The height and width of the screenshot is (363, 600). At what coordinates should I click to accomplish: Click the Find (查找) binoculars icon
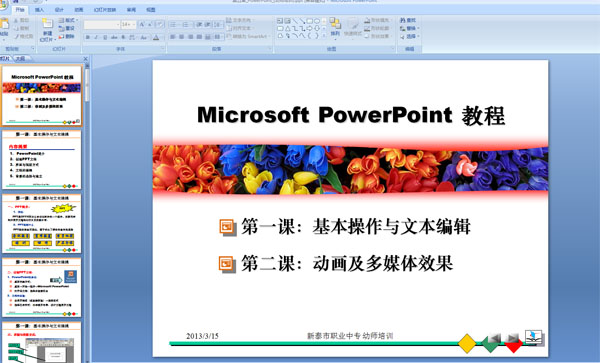pyautogui.click(x=403, y=20)
